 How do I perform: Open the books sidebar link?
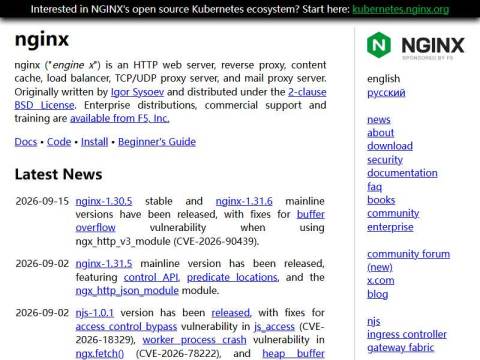(x=381, y=200)
